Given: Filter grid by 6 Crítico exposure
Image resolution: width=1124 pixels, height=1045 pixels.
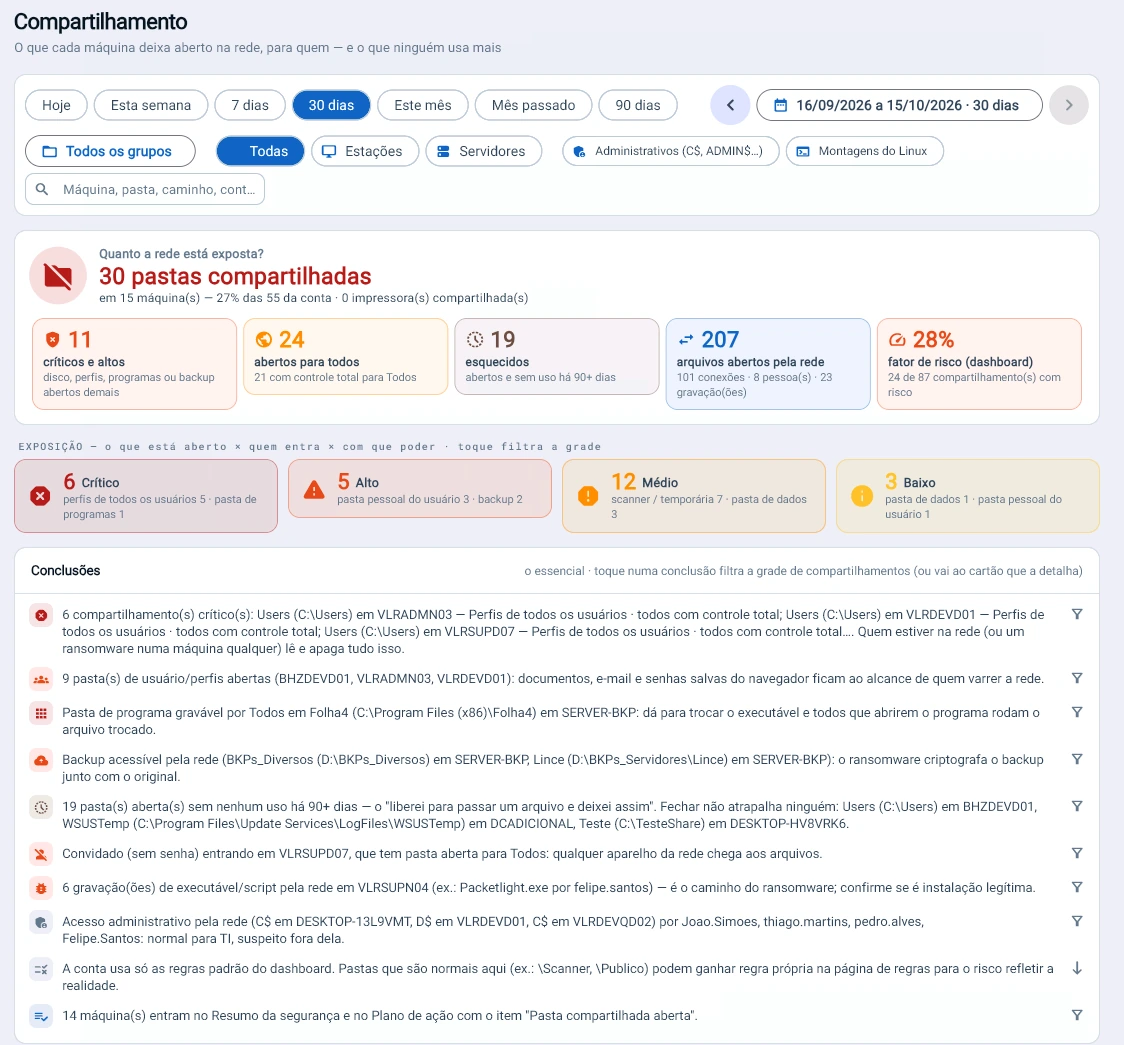Looking at the screenshot, I should point(146,496).
